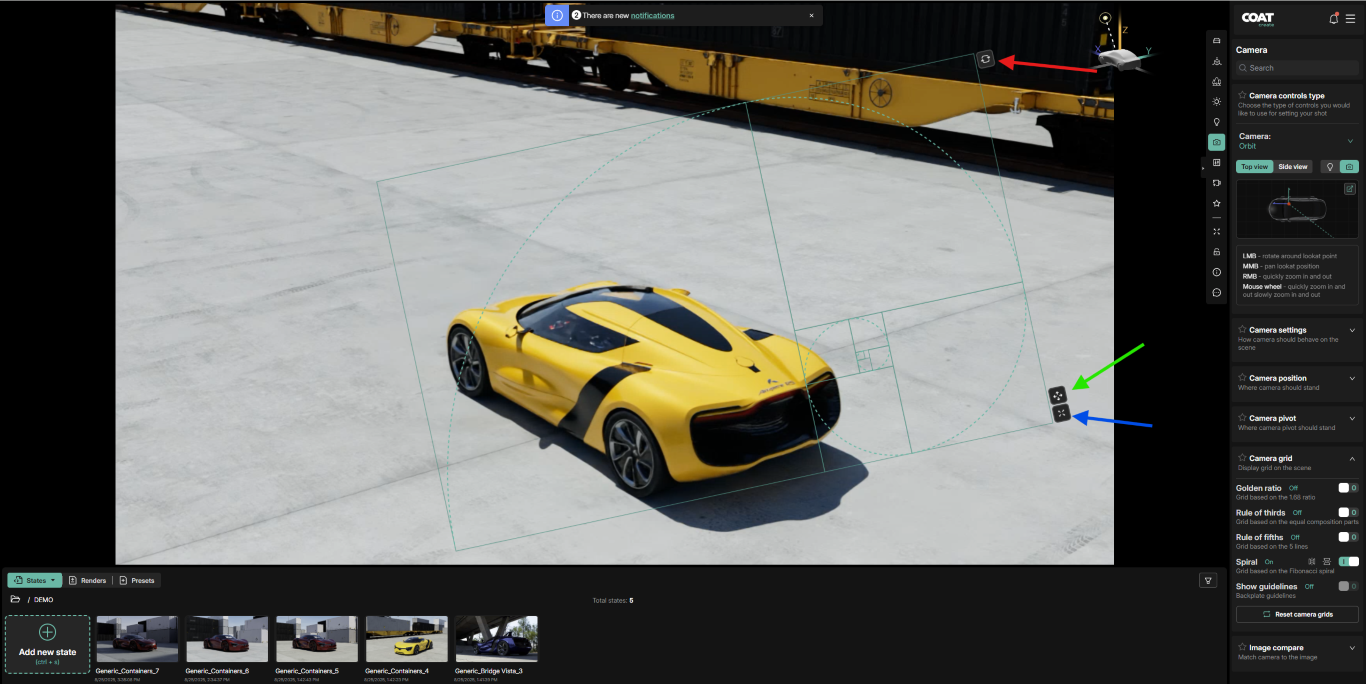The image size is (1366, 684).
Task: Open the car icon in sidebar
Action: [x=1216, y=41]
